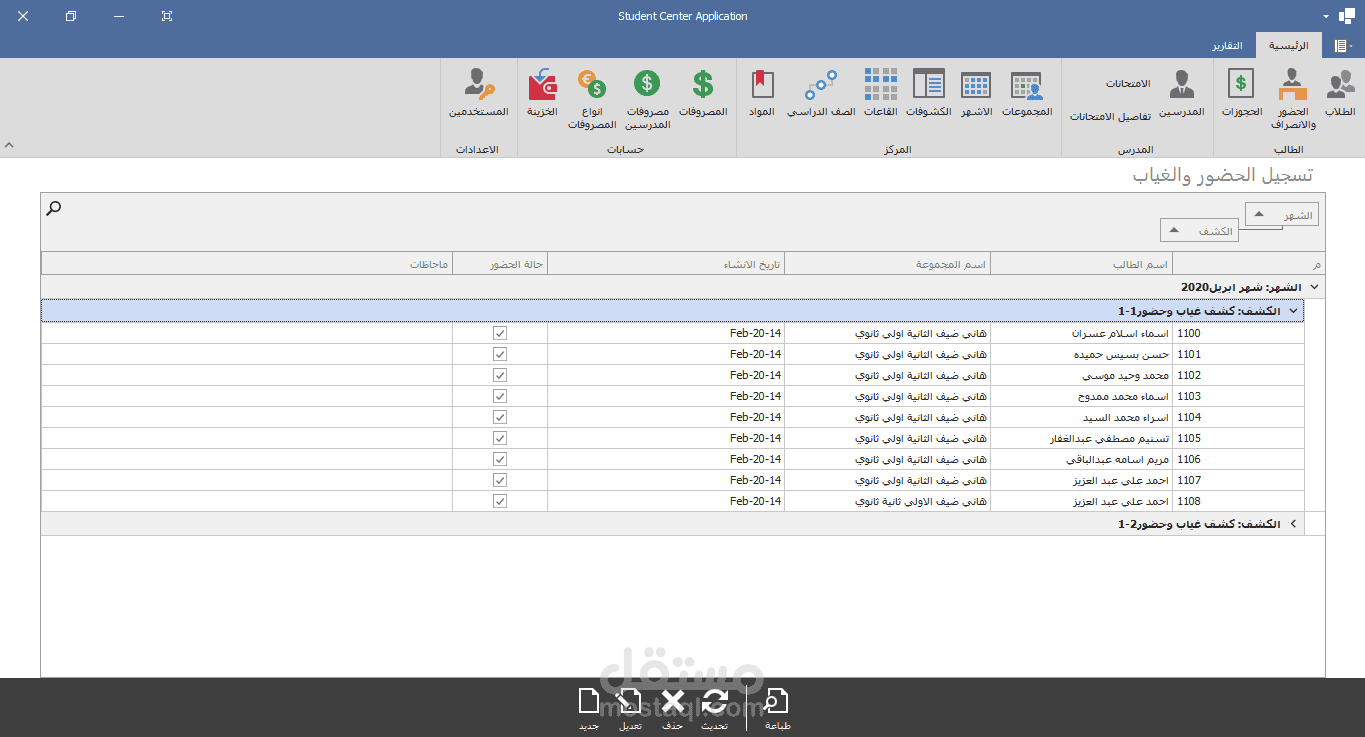Viewport: 1365px width, 737px height.
Task: Click group name cell in row 1108
Action: [887, 501]
